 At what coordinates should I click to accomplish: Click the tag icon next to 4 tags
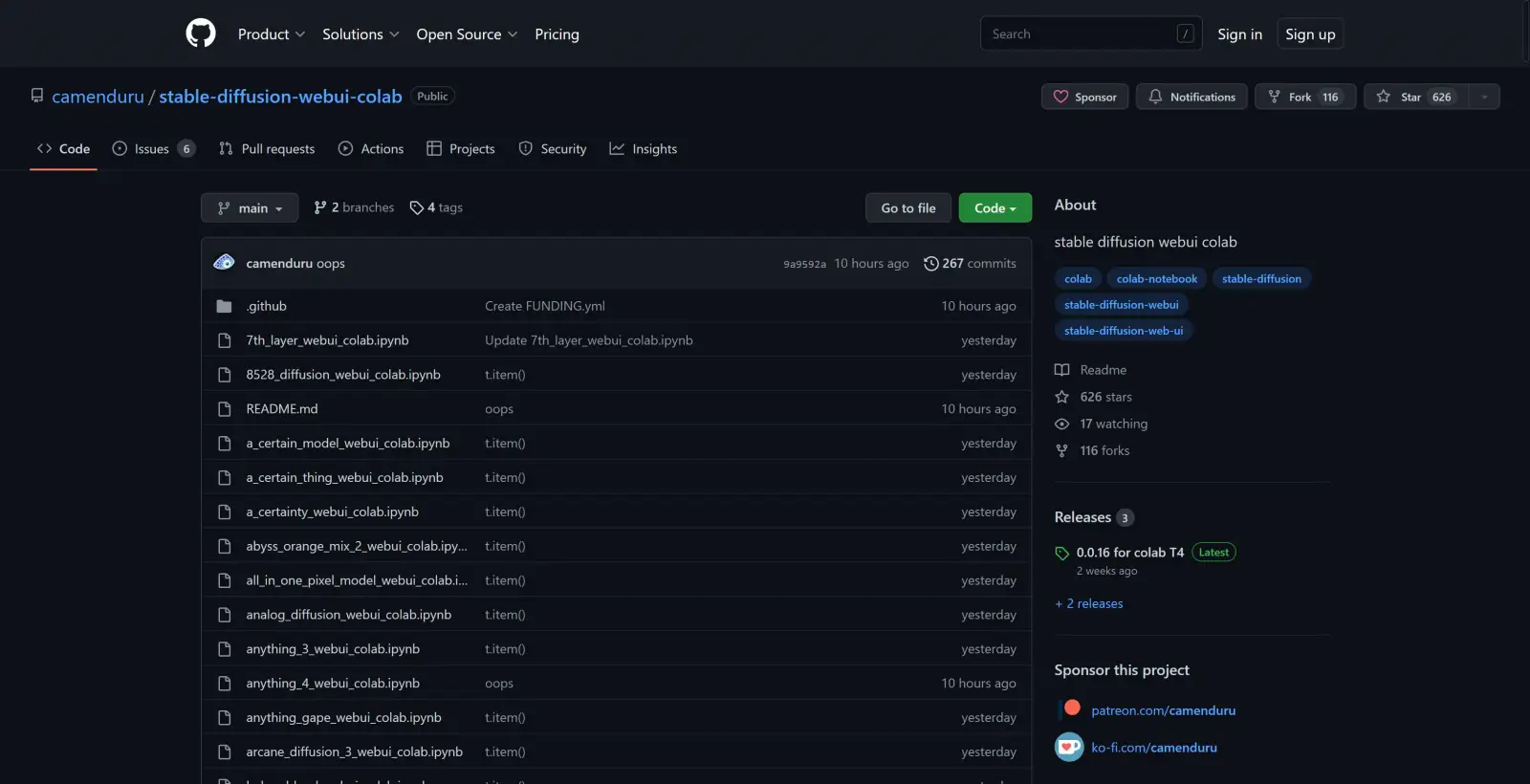[x=417, y=207]
